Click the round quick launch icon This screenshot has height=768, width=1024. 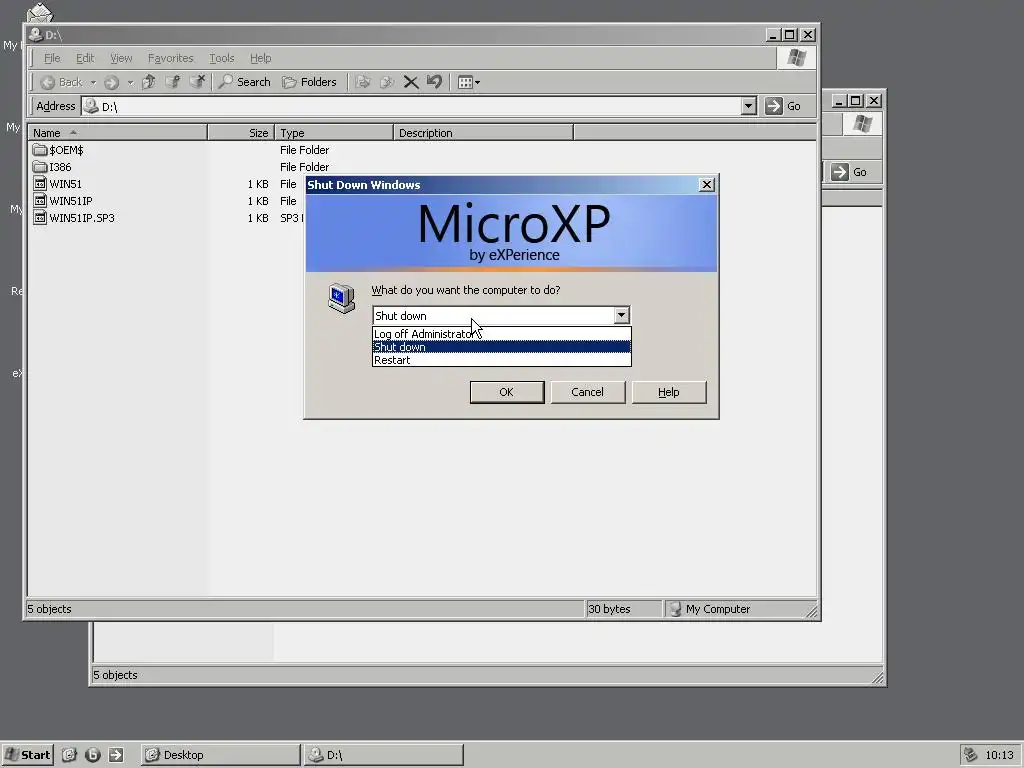click(93, 755)
